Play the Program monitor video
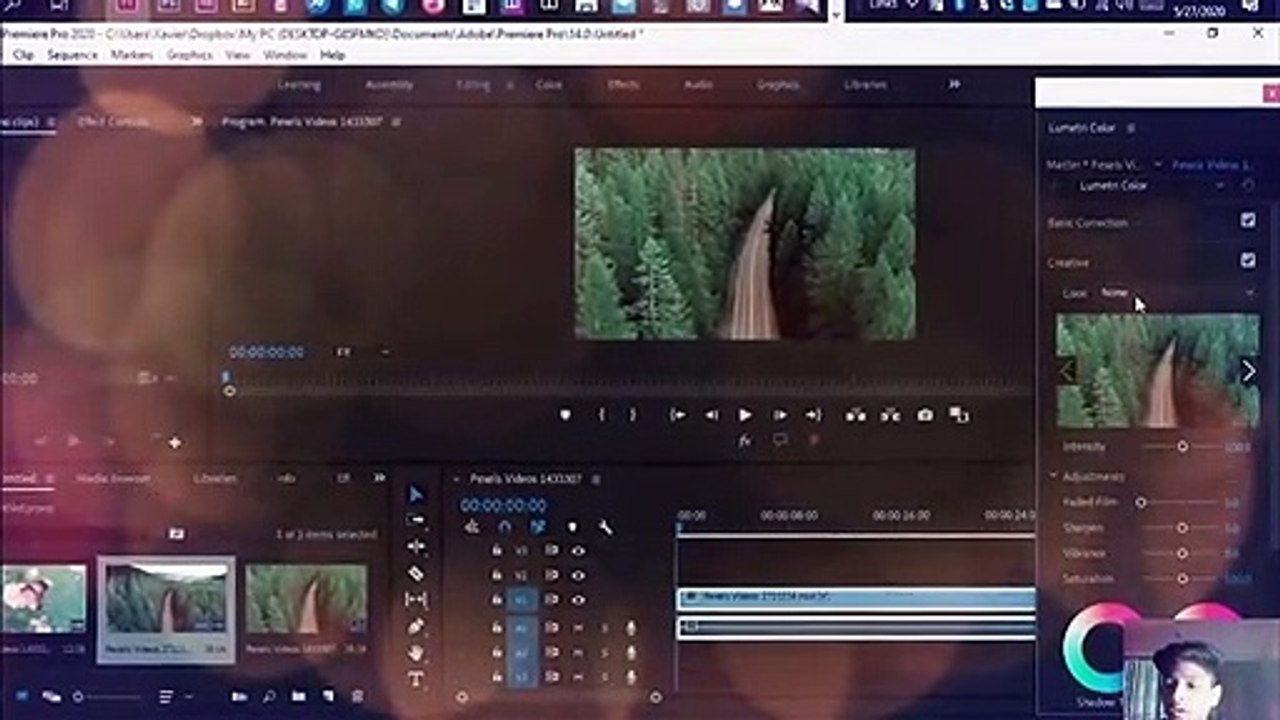This screenshot has height=720, width=1280. coord(745,415)
